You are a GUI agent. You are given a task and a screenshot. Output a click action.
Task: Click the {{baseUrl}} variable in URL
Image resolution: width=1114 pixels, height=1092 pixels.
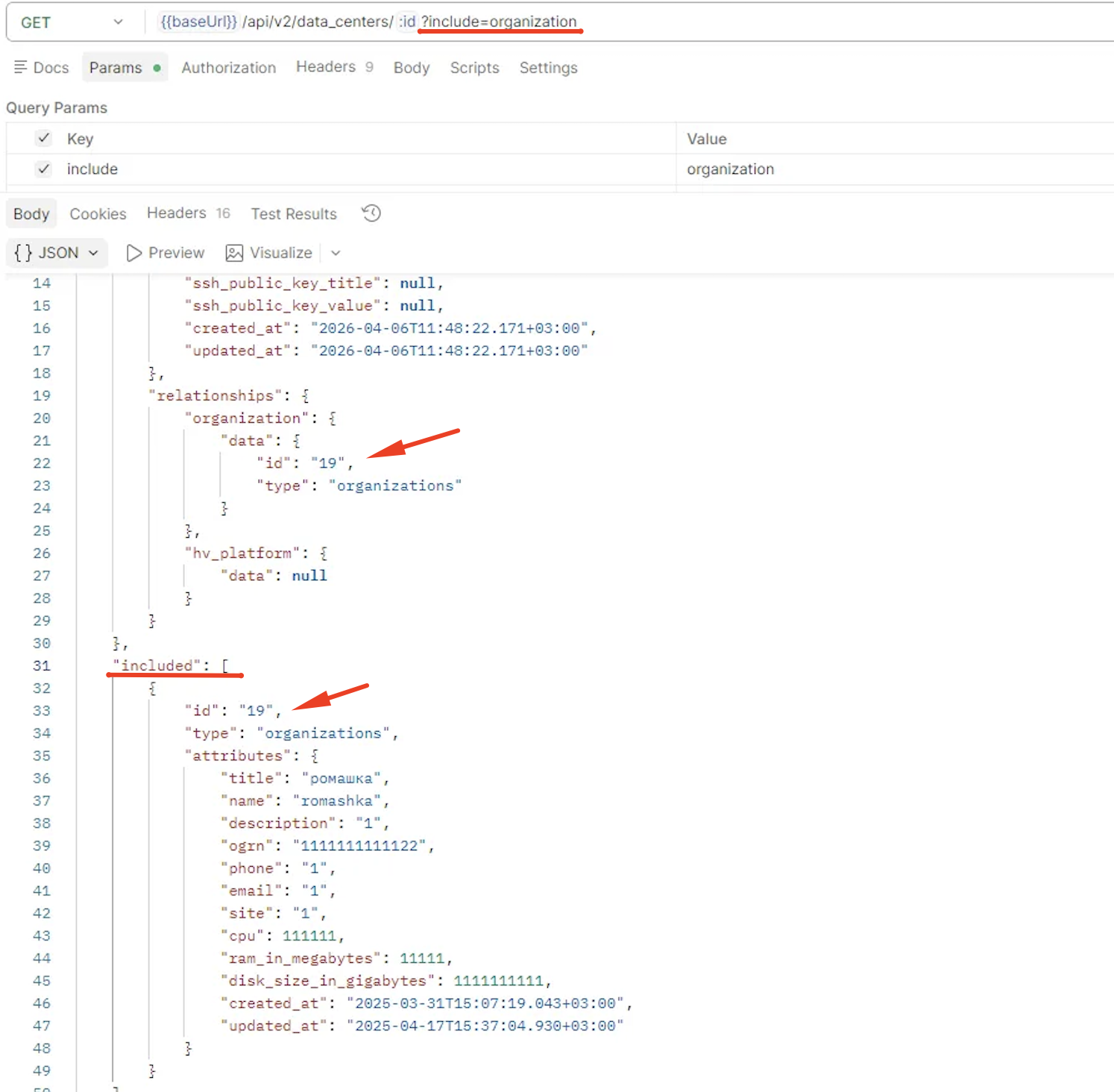(198, 22)
